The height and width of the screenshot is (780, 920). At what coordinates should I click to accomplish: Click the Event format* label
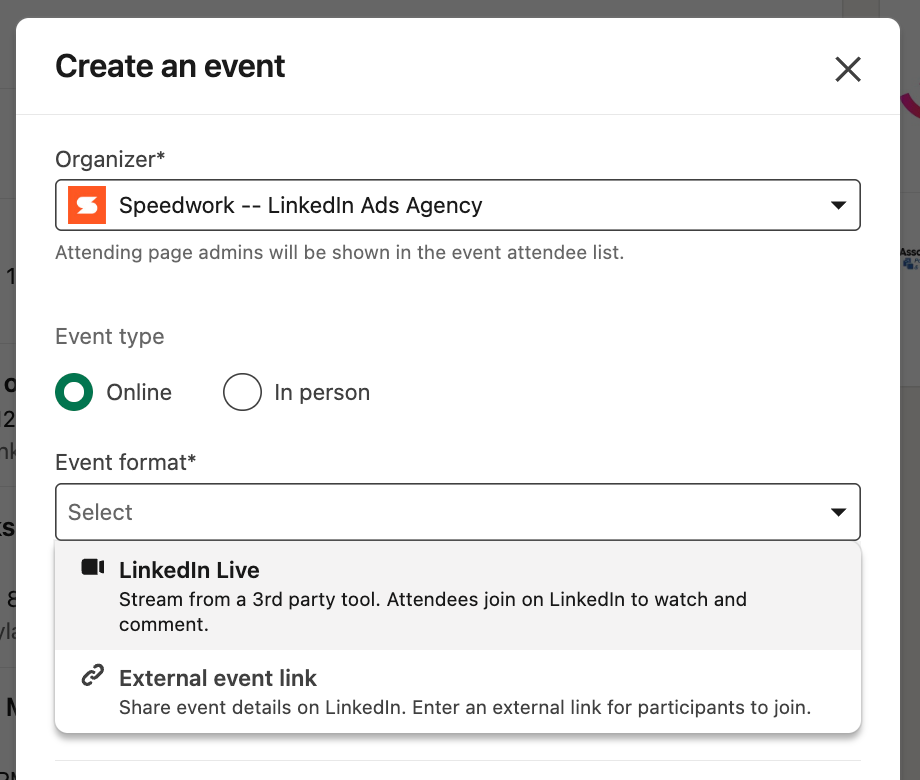click(126, 462)
